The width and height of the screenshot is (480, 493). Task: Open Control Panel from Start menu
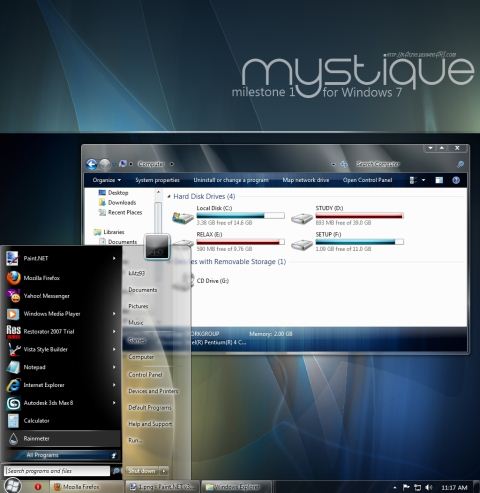tap(145, 374)
